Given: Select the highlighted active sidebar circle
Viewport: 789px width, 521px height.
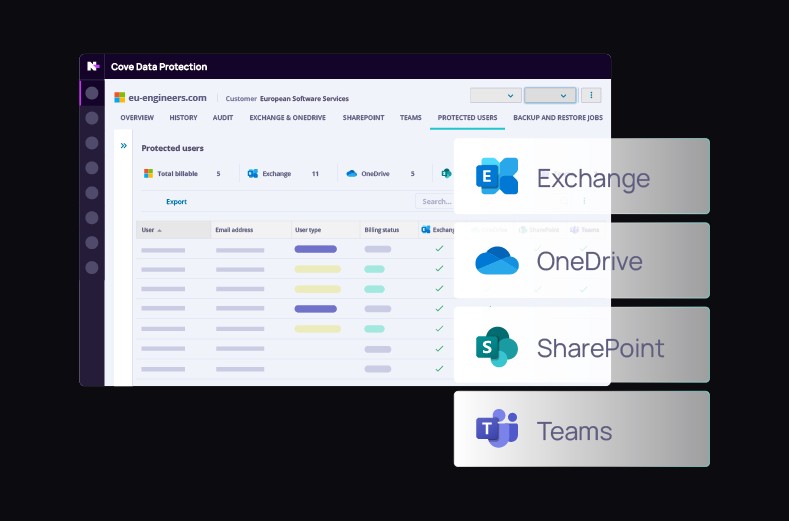Looking at the screenshot, I should [92, 93].
